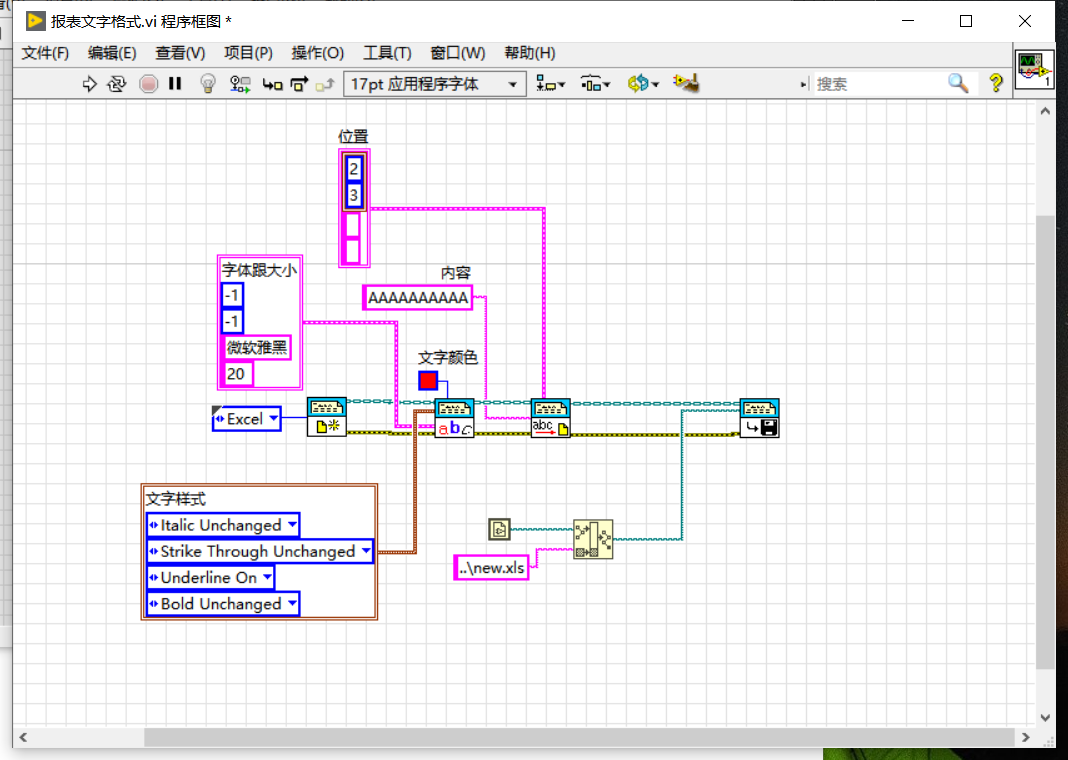Screen dimensions: 1068x760
Task: Select the Append Report Text node
Action: (x=550, y=417)
